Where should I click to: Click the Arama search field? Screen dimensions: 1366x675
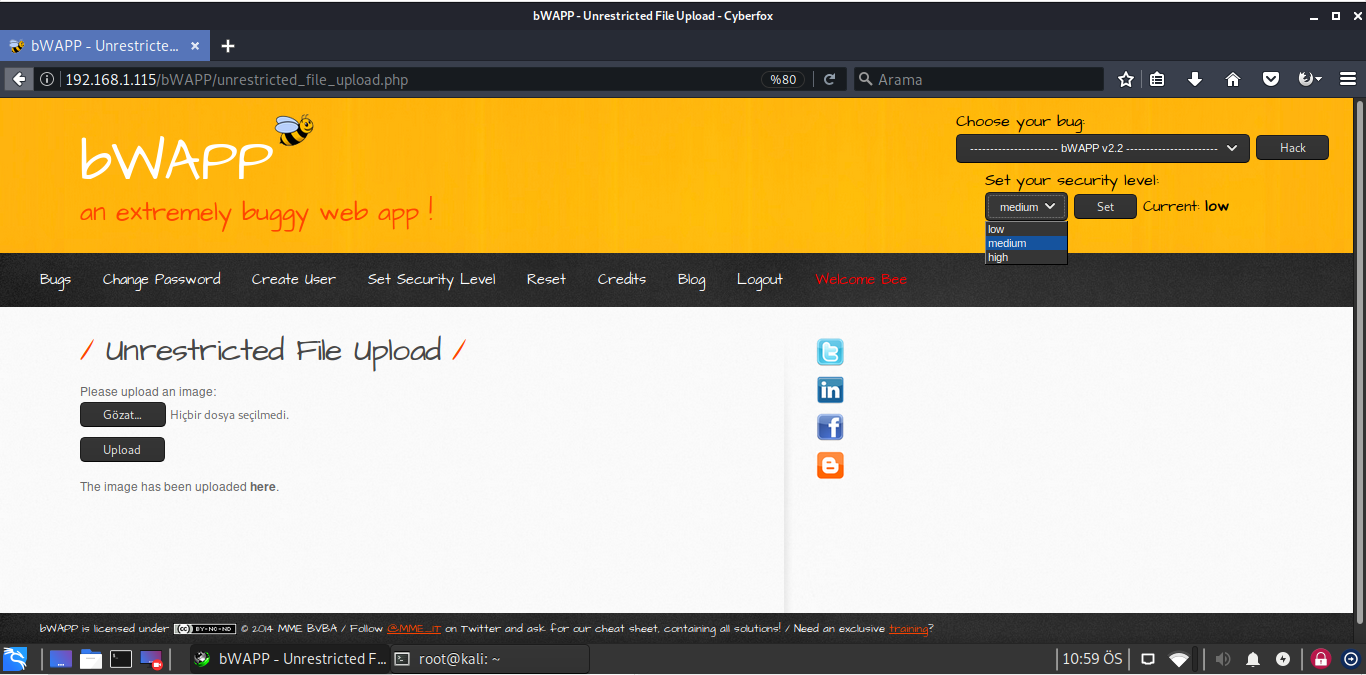pyautogui.click(x=979, y=79)
